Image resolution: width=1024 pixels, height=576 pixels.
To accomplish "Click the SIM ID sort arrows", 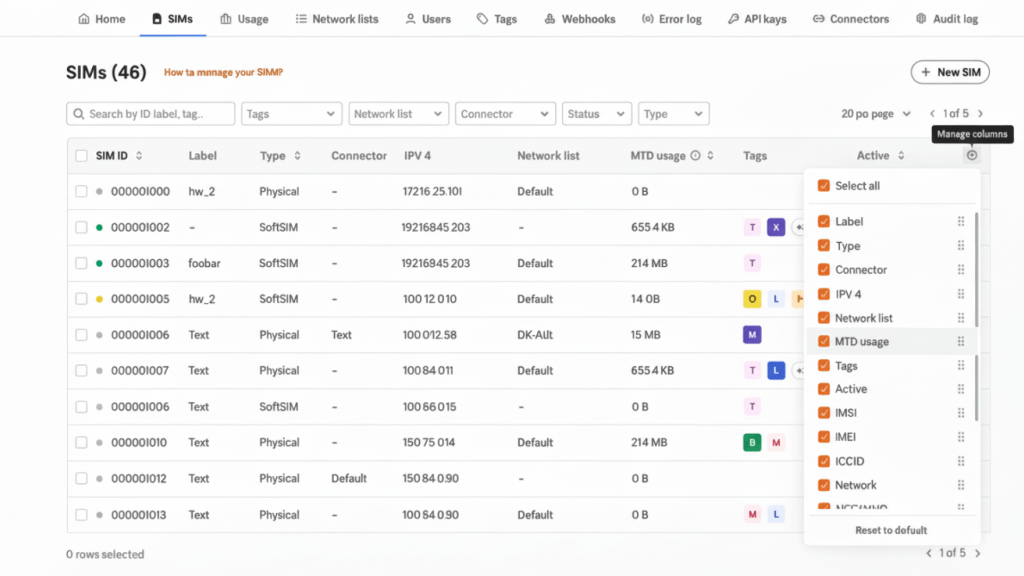I will (139, 156).
